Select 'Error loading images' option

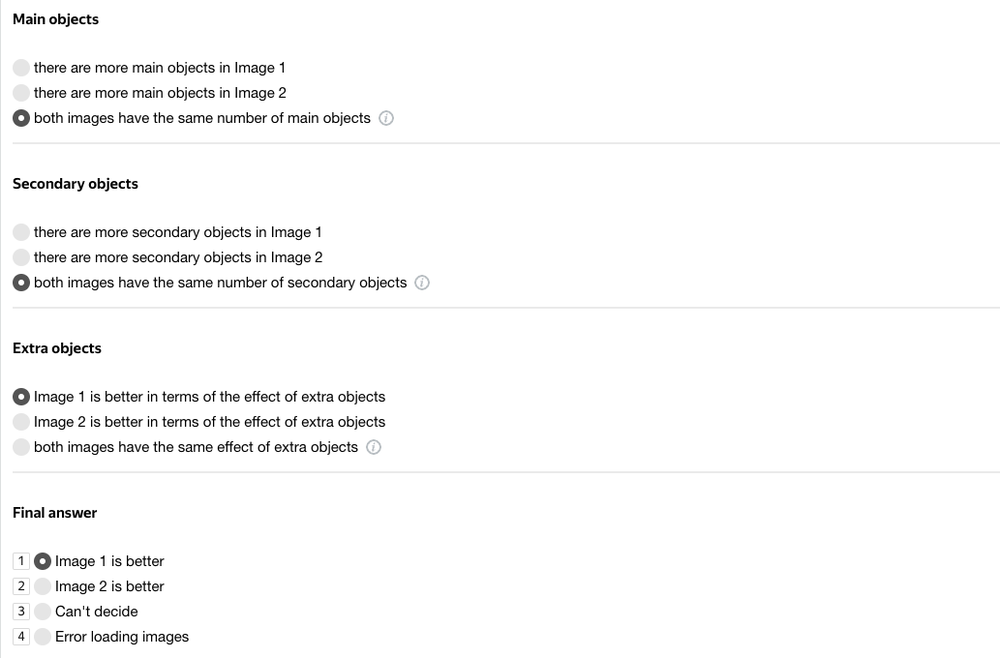[43, 636]
